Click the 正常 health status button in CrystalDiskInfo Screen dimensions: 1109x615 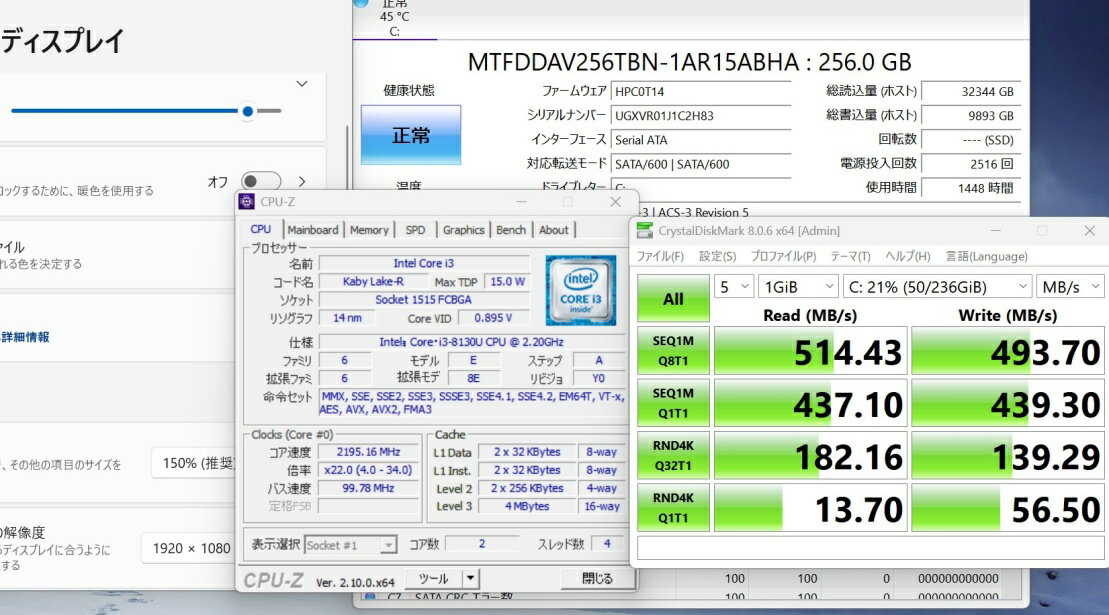[411, 135]
